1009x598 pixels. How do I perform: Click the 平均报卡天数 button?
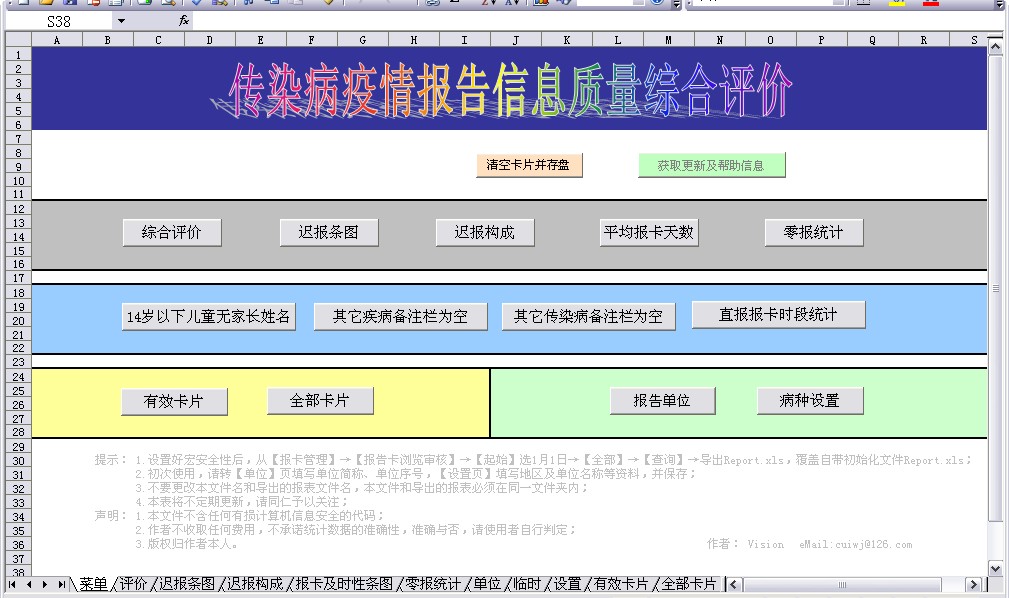click(x=648, y=232)
